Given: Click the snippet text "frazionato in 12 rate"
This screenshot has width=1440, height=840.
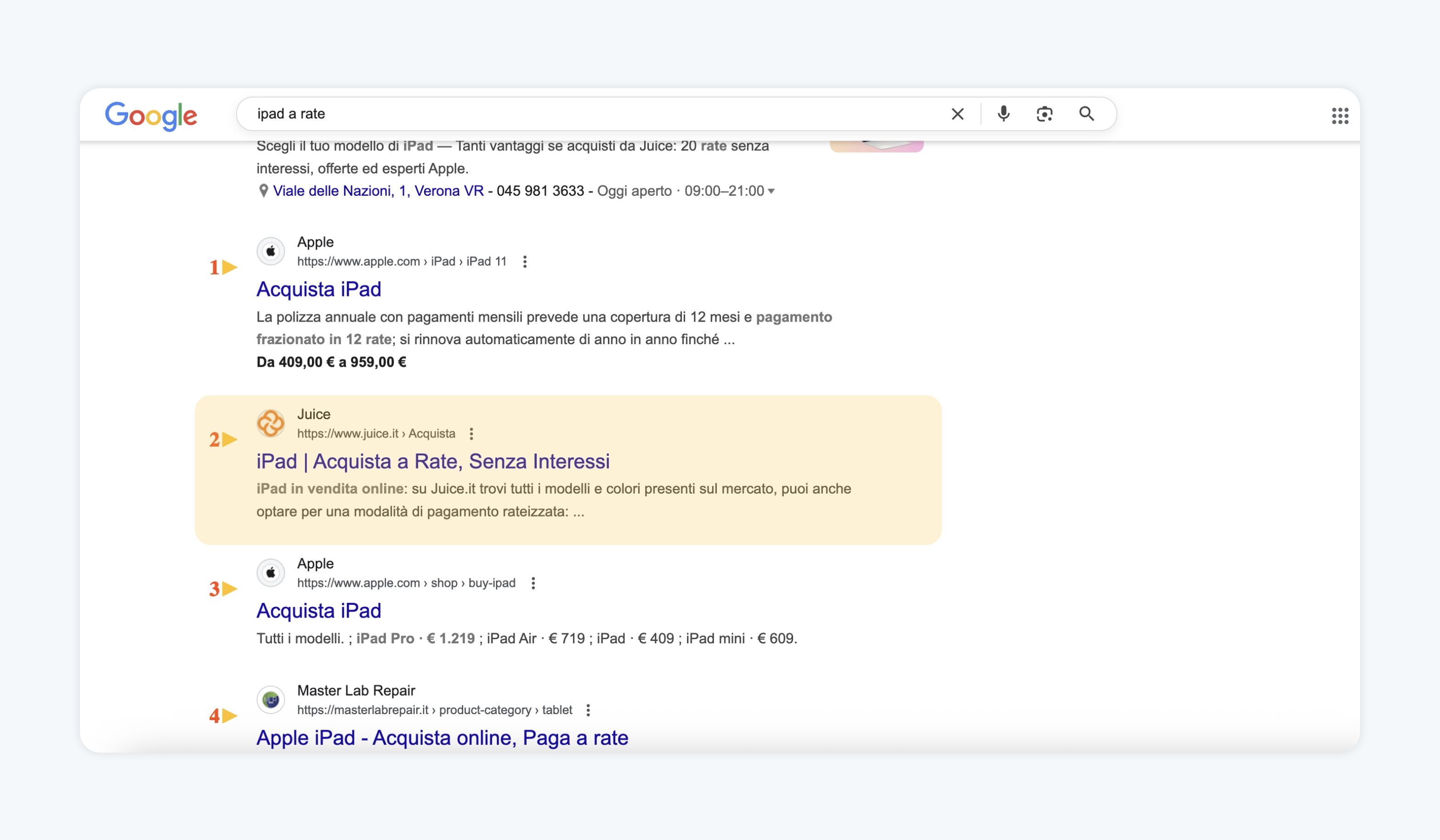Looking at the screenshot, I should pos(324,340).
